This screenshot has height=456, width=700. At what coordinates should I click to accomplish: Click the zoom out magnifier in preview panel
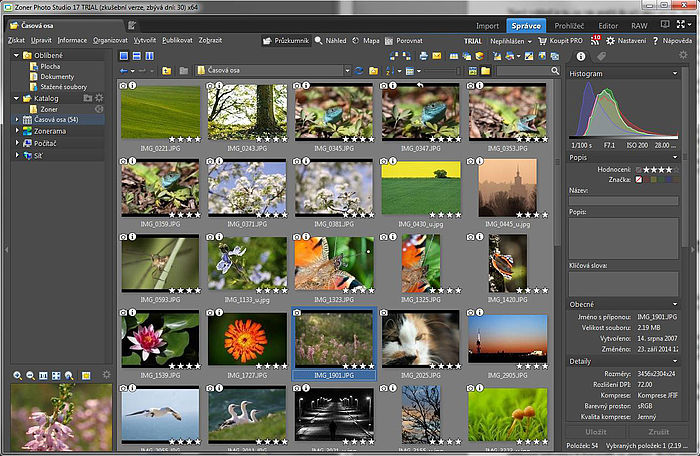point(31,375)
